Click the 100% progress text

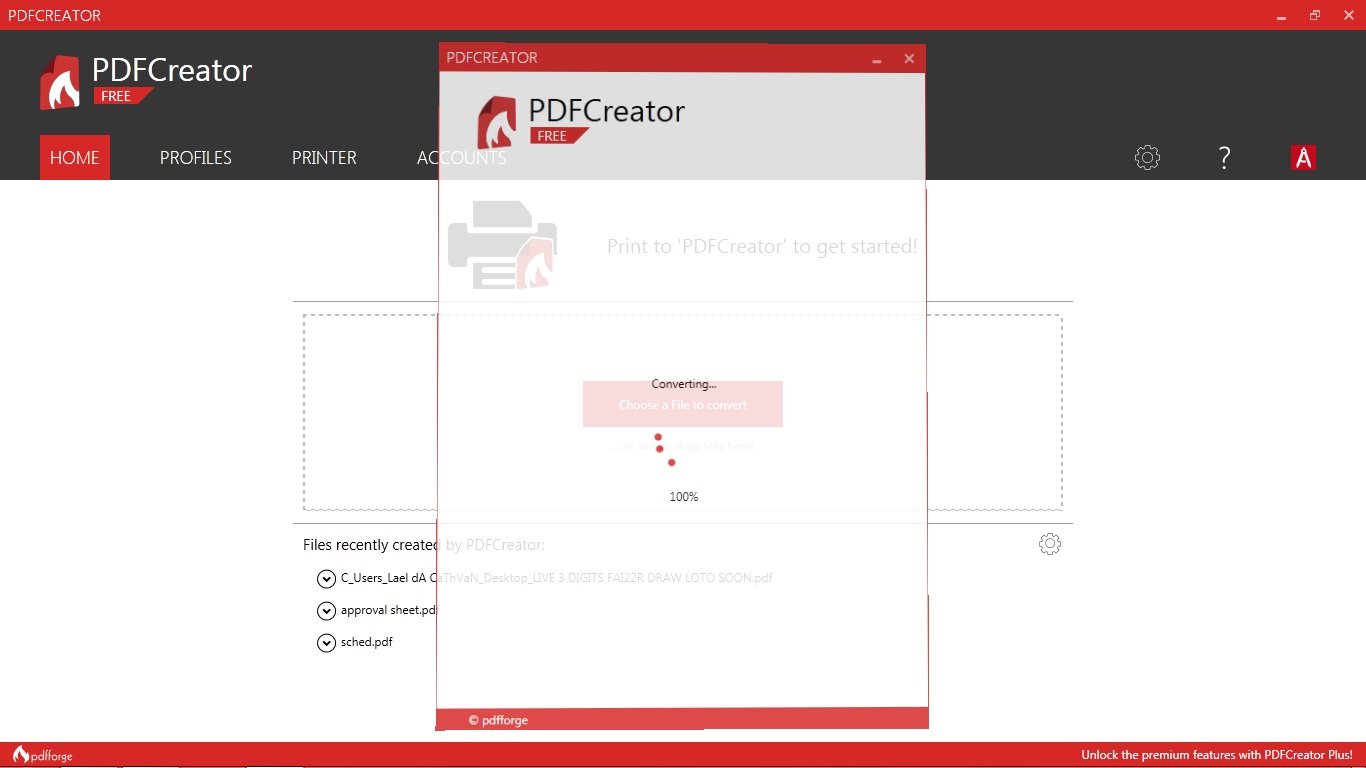[x=684, y=497]
